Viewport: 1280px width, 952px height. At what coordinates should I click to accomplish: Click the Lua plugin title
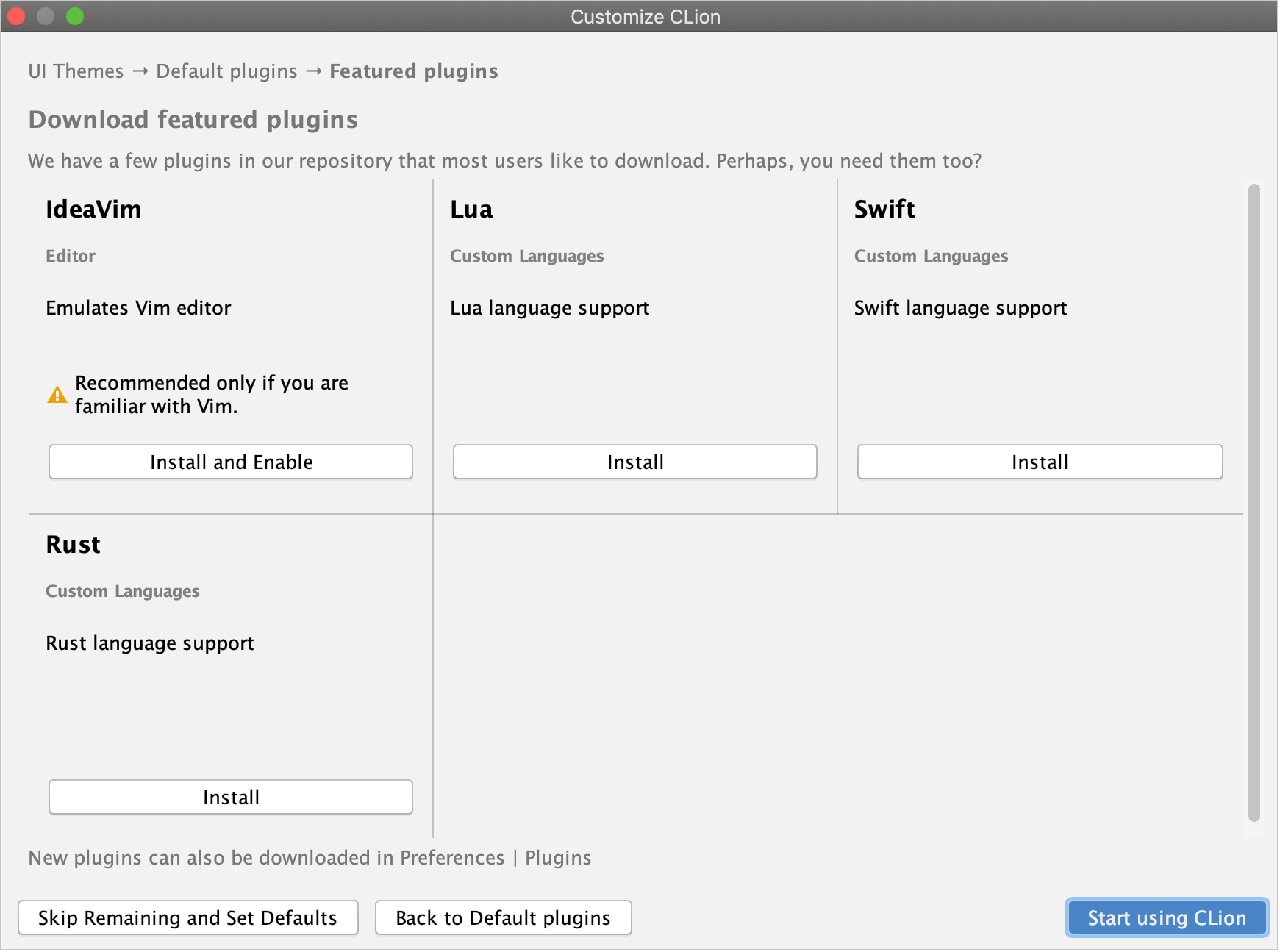471,210
